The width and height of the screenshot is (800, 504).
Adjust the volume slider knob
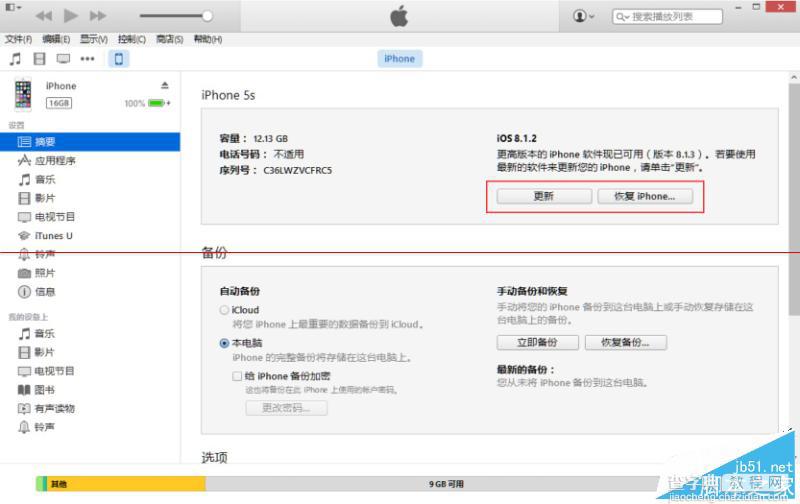tap(207, 16)
